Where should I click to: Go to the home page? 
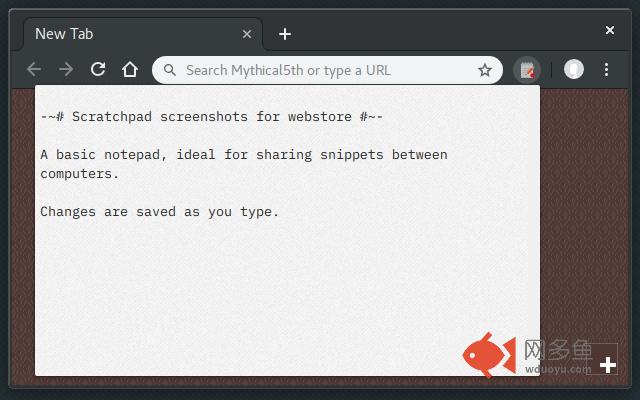coord(130,69)
